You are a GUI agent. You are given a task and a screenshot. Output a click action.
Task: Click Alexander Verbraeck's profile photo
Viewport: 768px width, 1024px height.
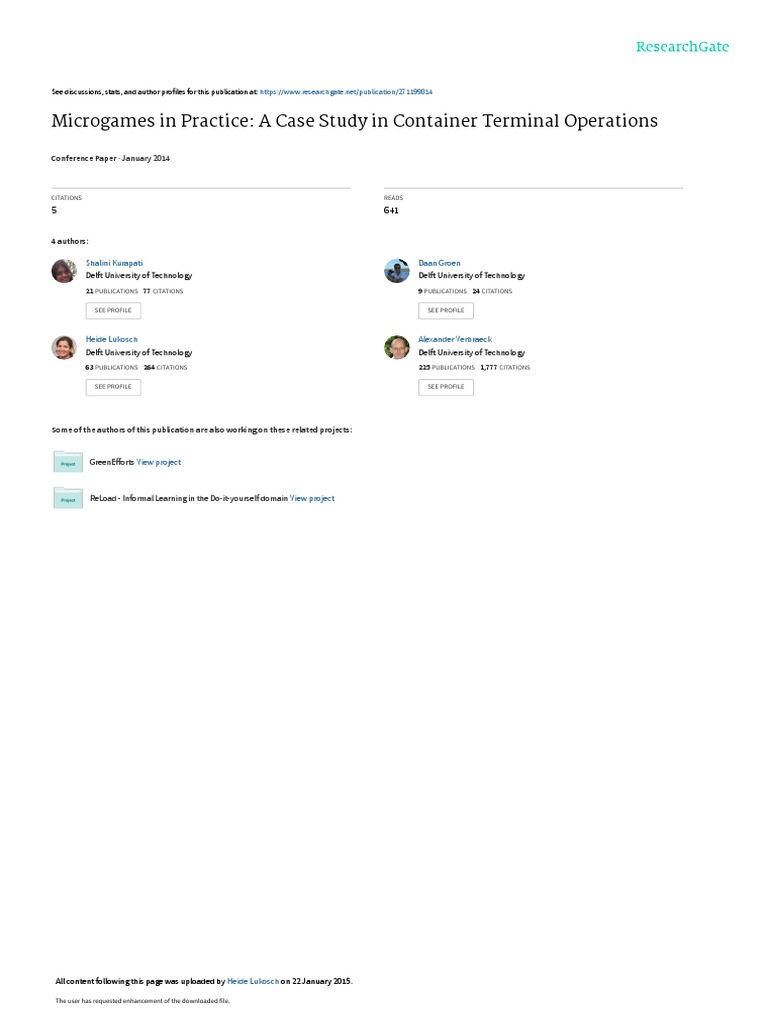pyautogui.click(x=396, y=347)
